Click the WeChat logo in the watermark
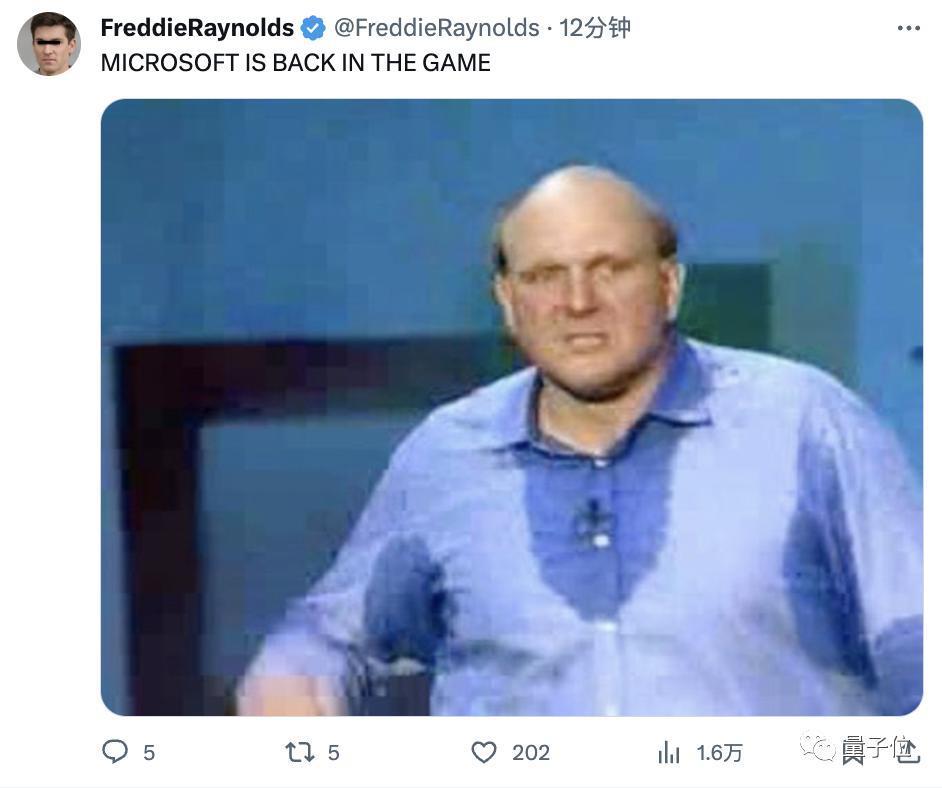The image size is (942, 788). 821,748
